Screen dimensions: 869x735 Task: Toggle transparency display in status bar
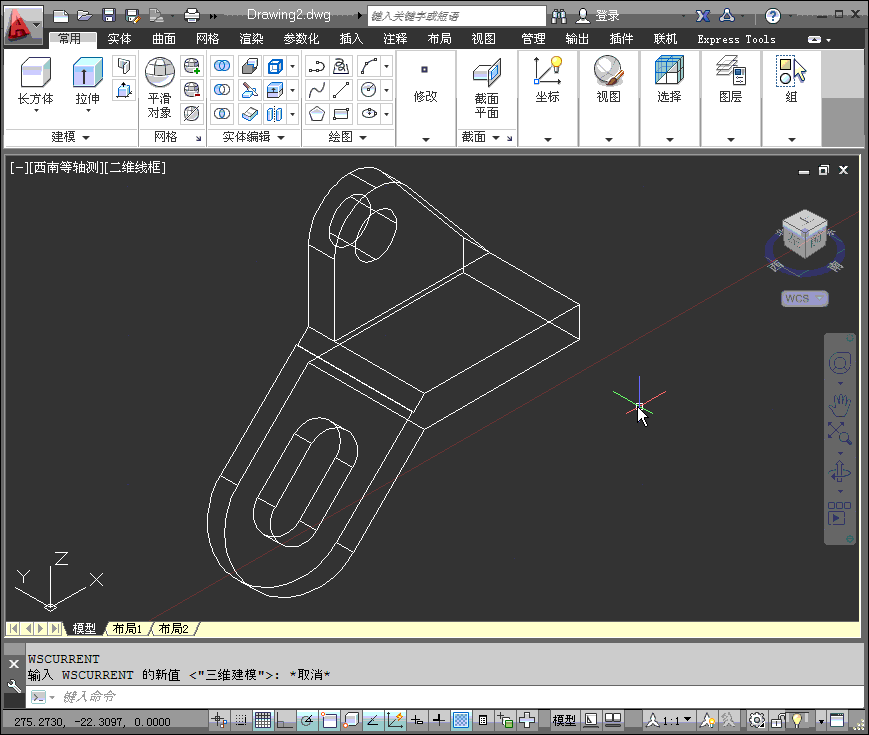pos(461,720)
